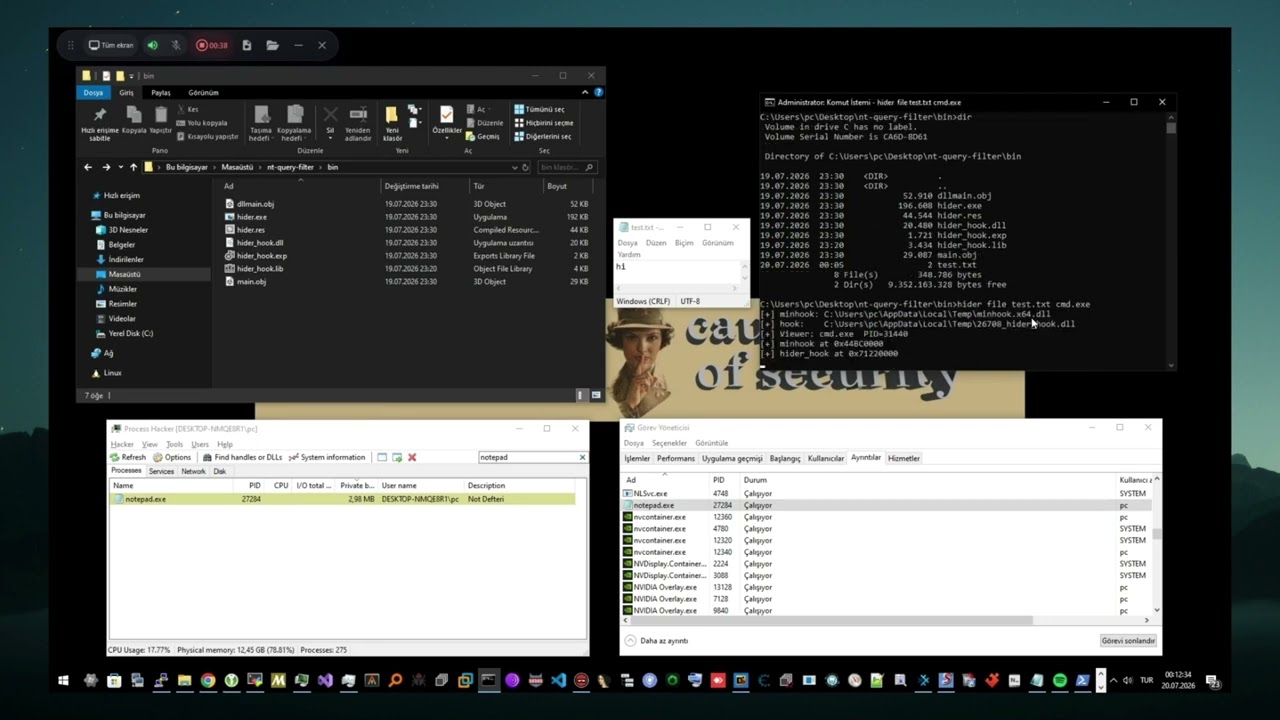The width and height of the screenshot is (1280, 720).
Task: Click the 'bin klasör' search field
Action: pyautogui.click(x=566, y=167)
